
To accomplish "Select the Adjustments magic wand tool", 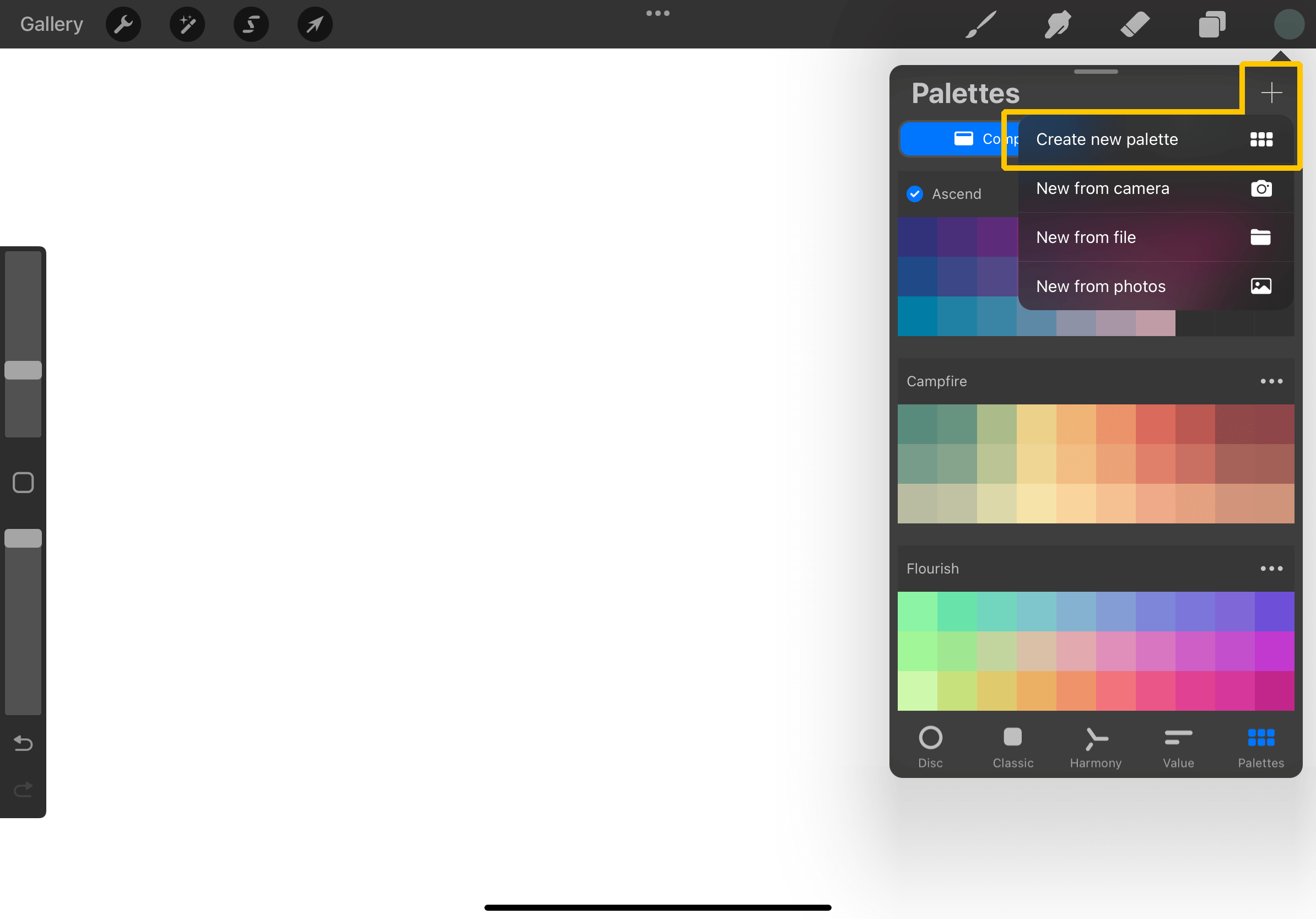I will tap(187, 24).
